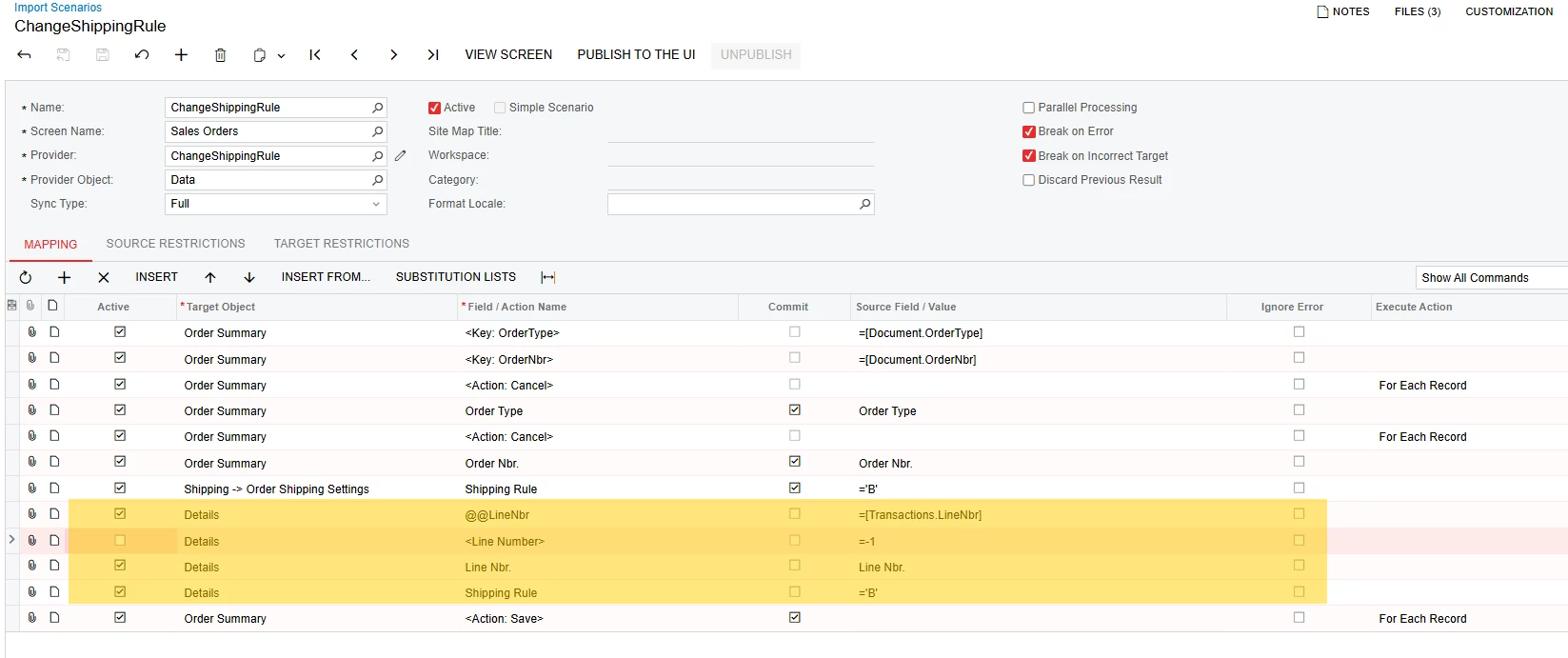The image size is (1568, 658).
Task: Open NOTES in top right
Action: click(1343, 11)
